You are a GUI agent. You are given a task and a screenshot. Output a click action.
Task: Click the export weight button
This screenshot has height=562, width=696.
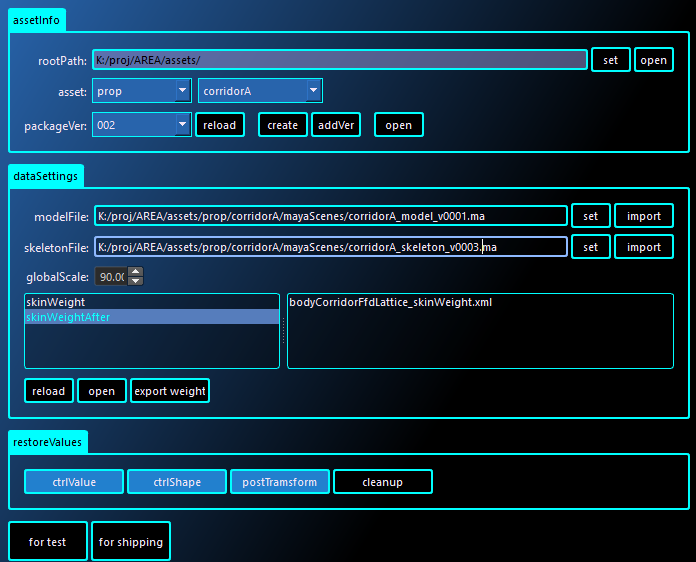169,391
